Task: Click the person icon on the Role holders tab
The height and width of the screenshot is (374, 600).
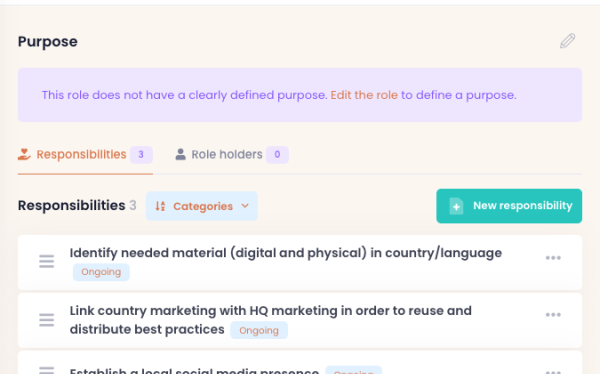Action: [x=181, y=154]
